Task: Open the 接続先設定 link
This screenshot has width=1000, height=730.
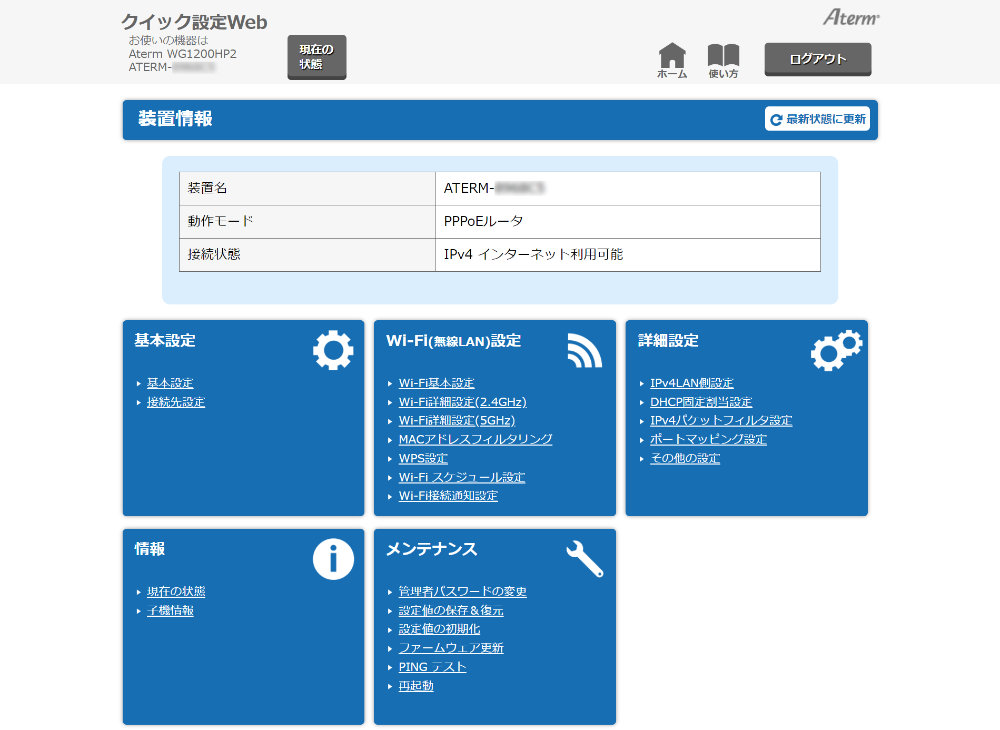Action: pyautogui.click(x=176, y=402)
